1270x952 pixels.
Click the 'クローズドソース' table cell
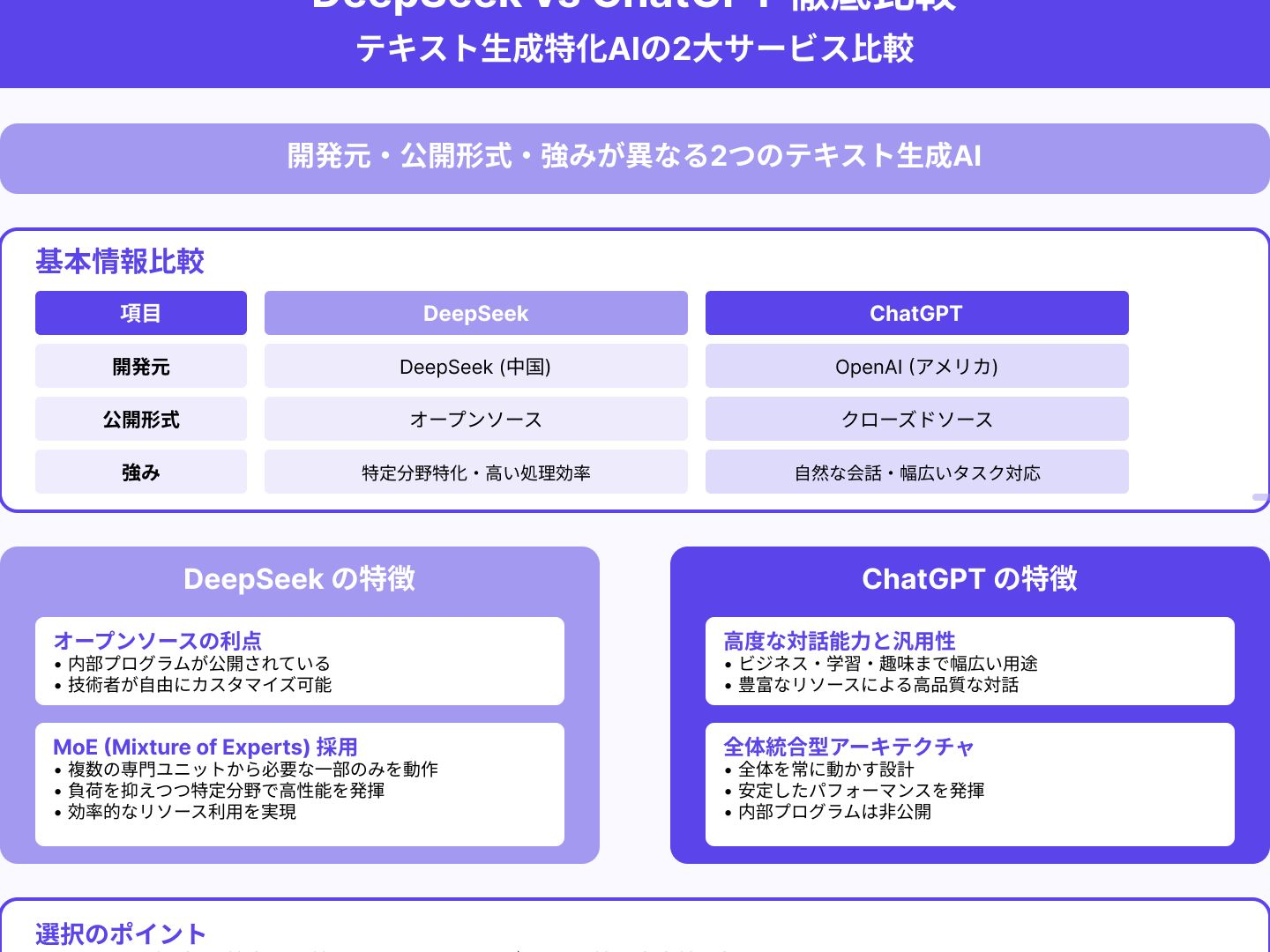(x=917, y=419)
